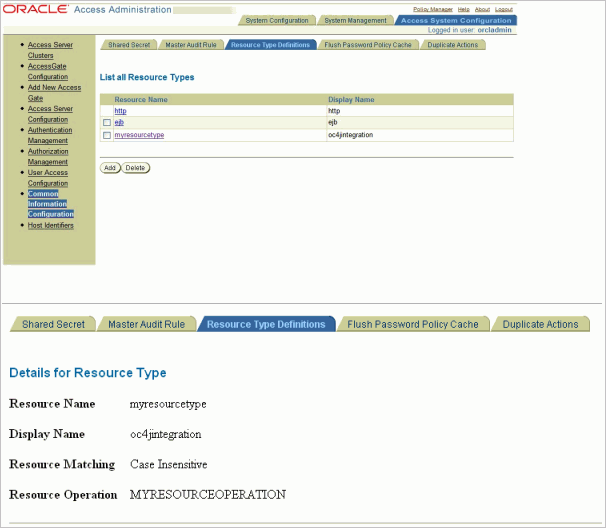Go to Policy Manager link

[x=433, y=9]
